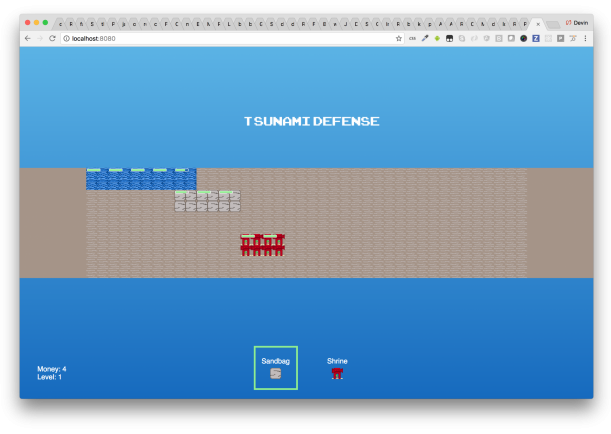Select the Shrine item in build menu
The height and width of the screenshot is (434, 611).
click(337, 368)
